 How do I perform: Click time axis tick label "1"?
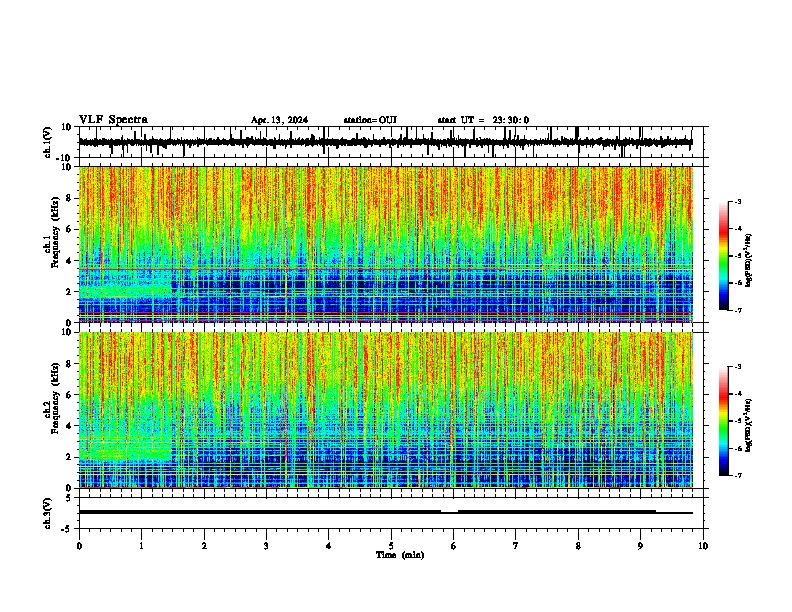(x=141, y=546)
